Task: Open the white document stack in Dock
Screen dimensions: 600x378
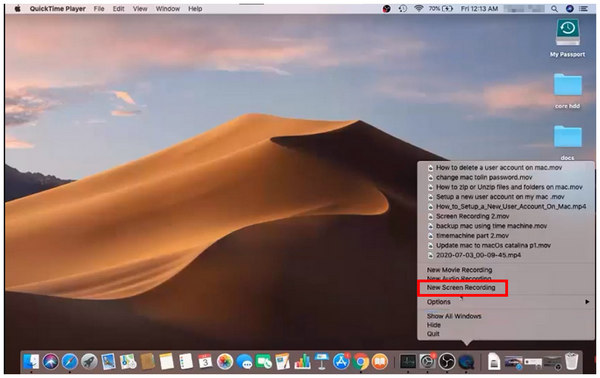Action: point(494,362)
